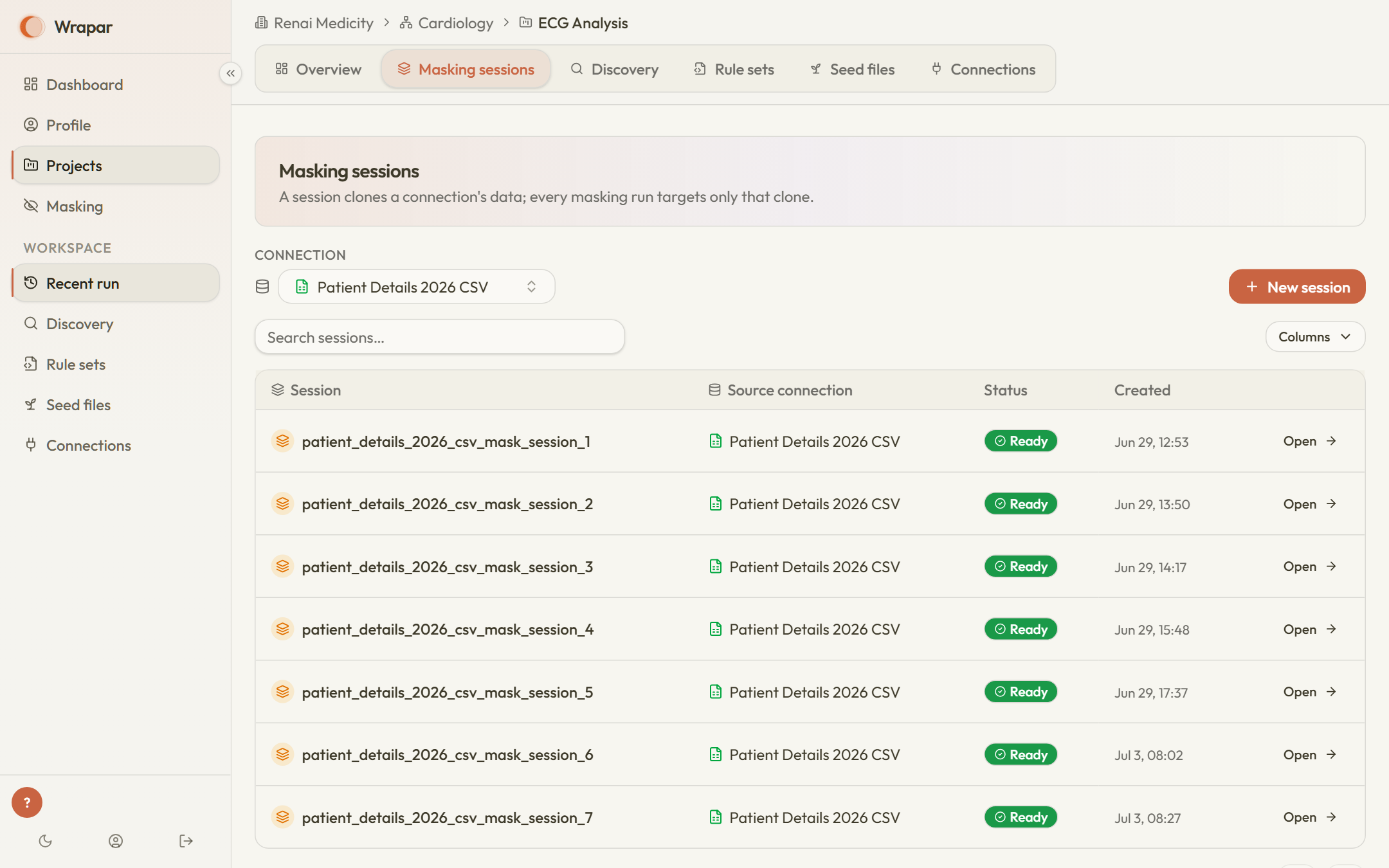The height and width of the screenshot is (868, 1389).
Task: Click CSV file icon in session_5 source cell
Action: 715,692
